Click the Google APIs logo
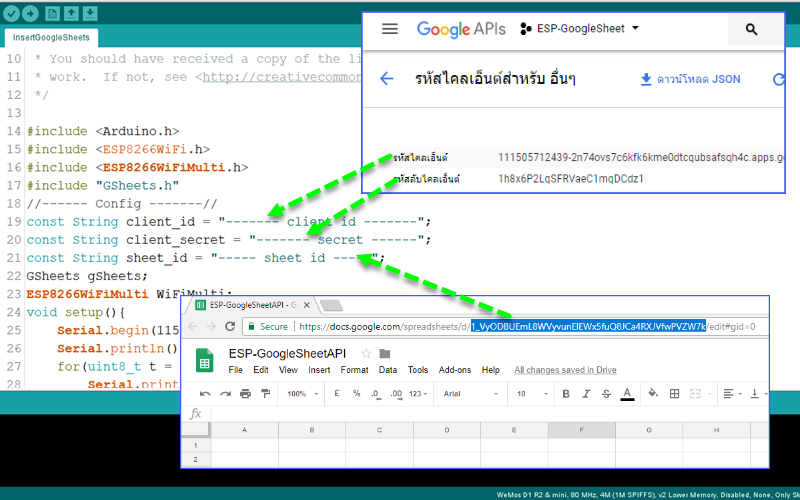Viewport: 800px width, 500px height. [461, 29]
